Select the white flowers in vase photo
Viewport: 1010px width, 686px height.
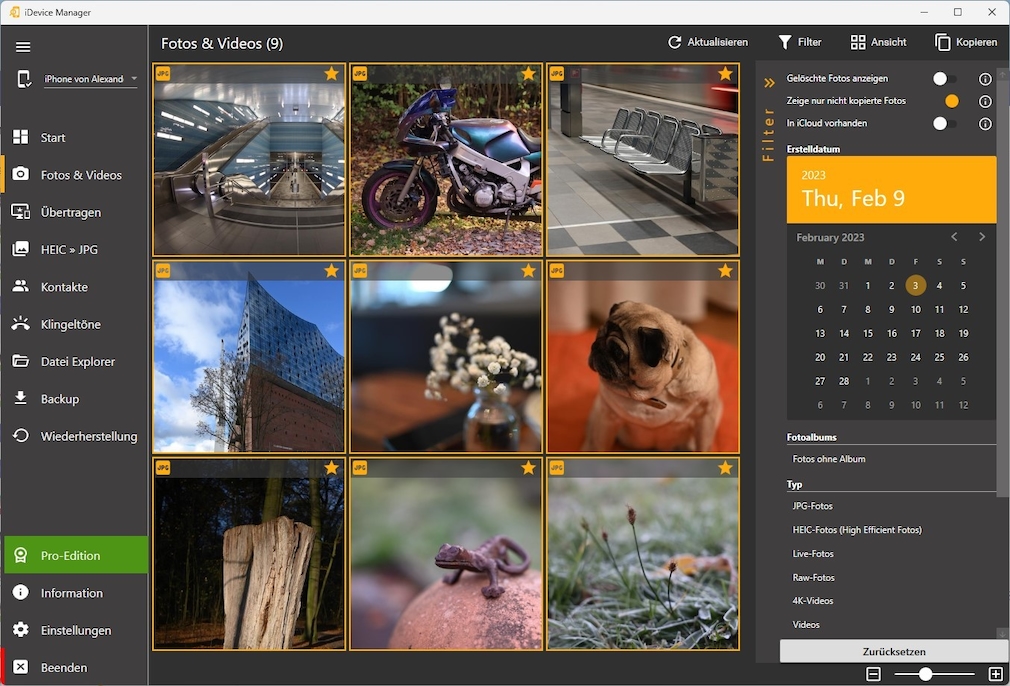click(446, 357)
